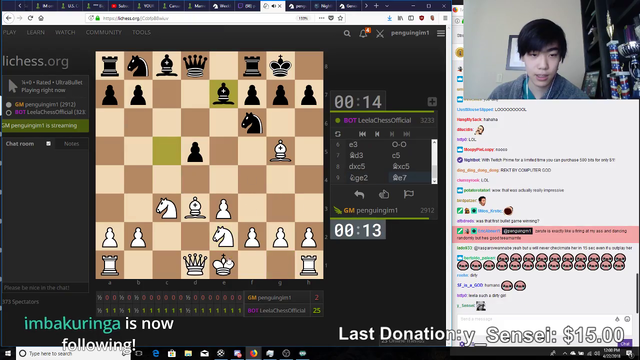This screenshot has height=360, width=640.
Task: Open the TOOLS menu
Action: [x=141, y=32]
